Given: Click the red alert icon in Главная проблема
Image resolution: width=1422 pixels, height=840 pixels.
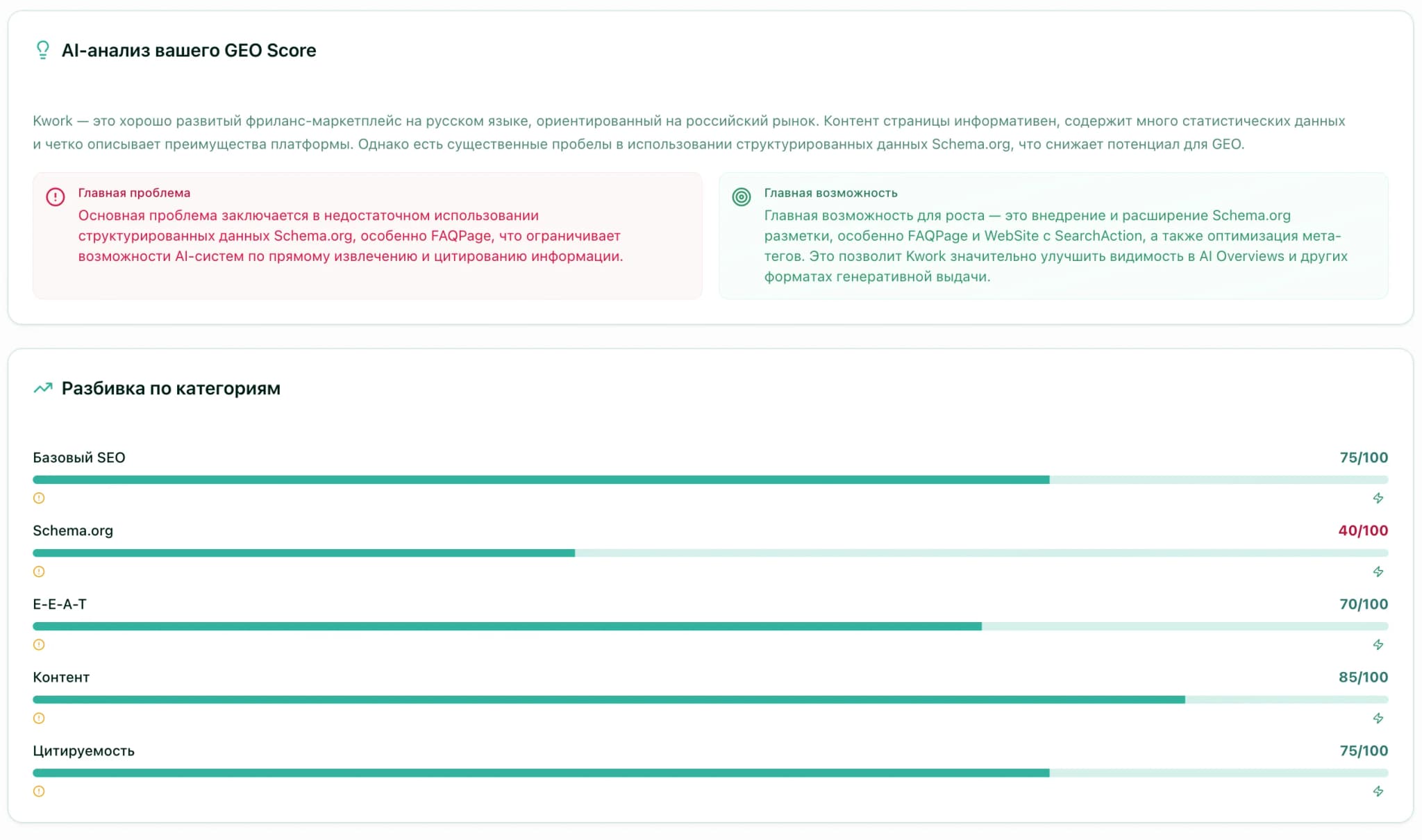Looking at the screenshot, I should [56, 197].
